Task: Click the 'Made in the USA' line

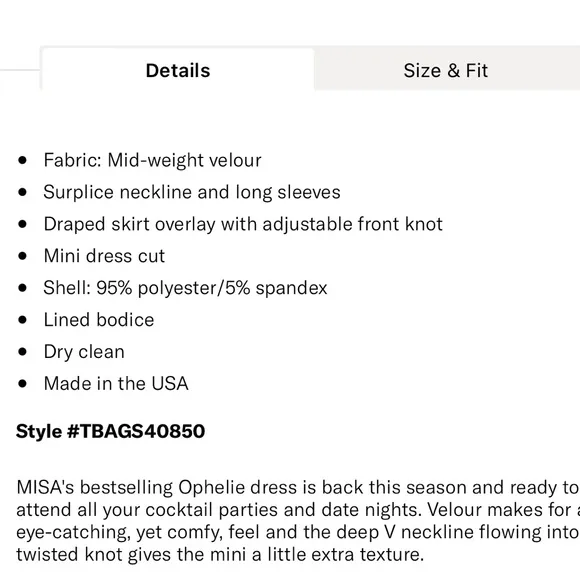Action: tap(116, 383)
